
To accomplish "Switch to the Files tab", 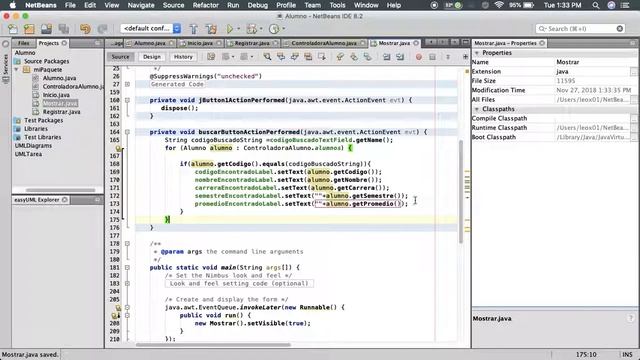I will point(23,43).
